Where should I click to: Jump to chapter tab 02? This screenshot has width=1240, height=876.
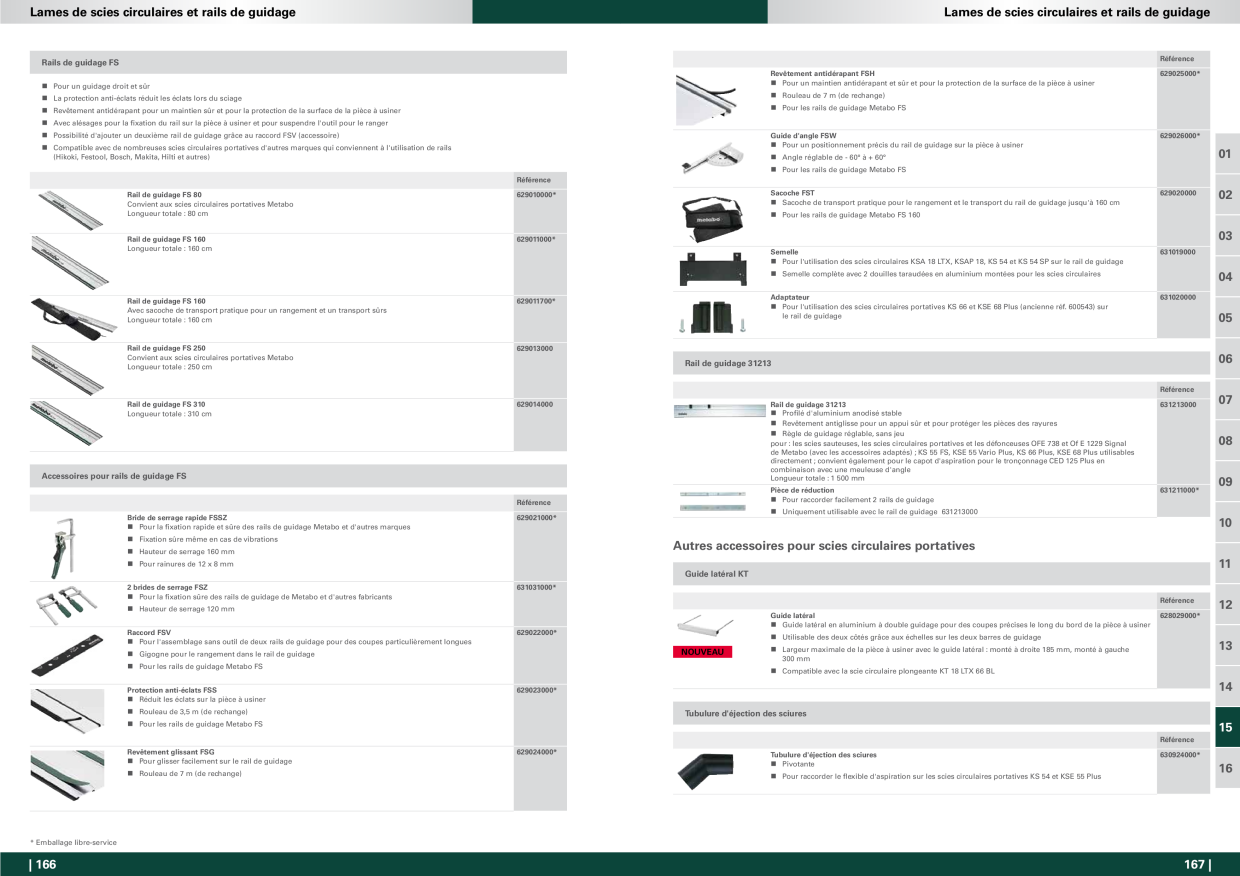click(1227, 195)
